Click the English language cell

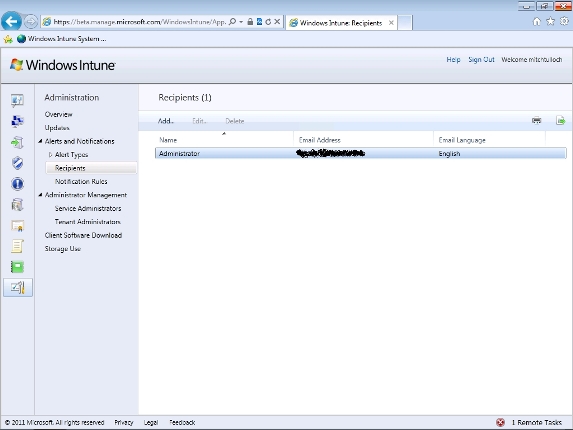[449, 154]
